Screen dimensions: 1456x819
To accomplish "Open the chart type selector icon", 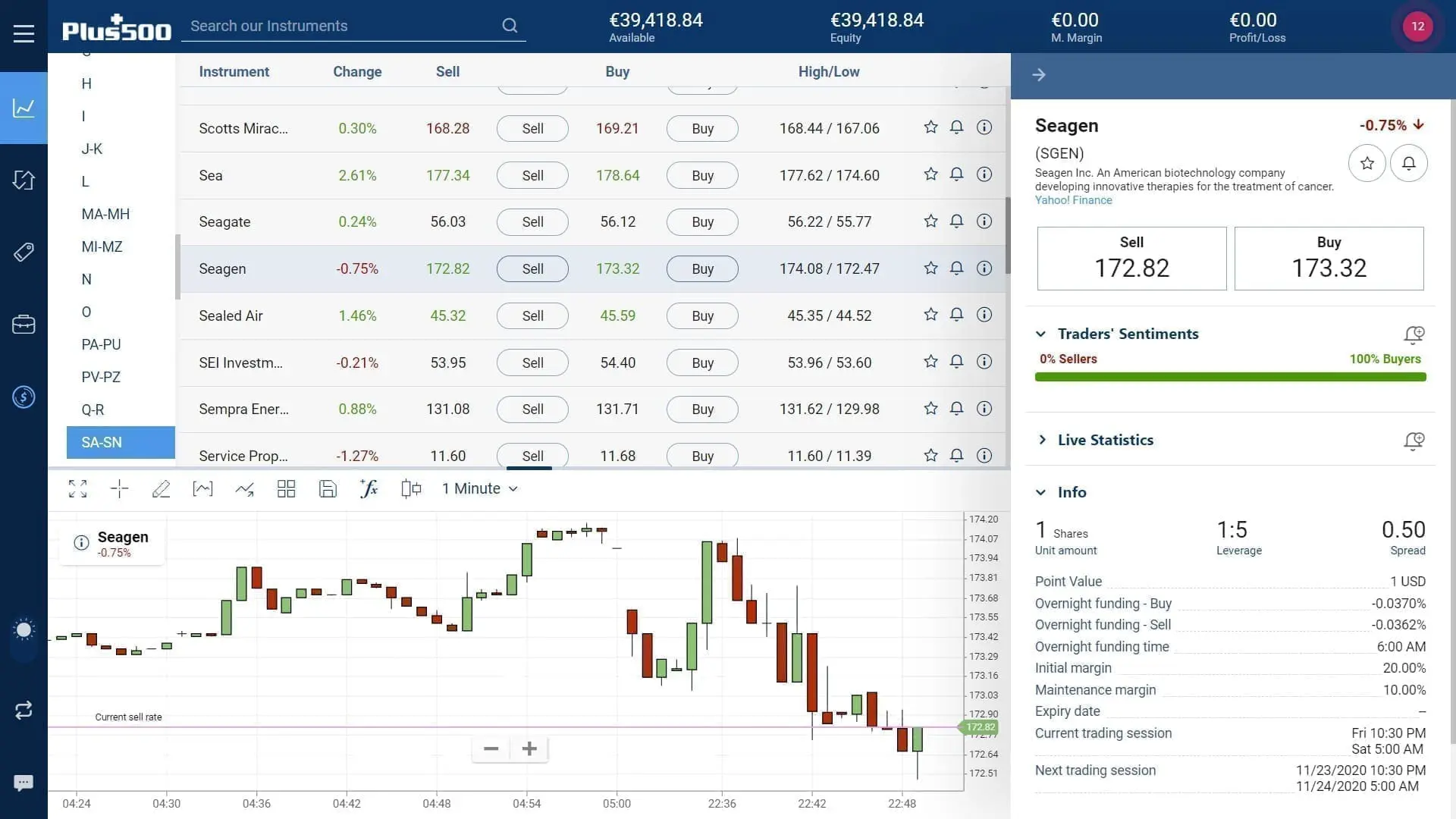I will [202, 489].
